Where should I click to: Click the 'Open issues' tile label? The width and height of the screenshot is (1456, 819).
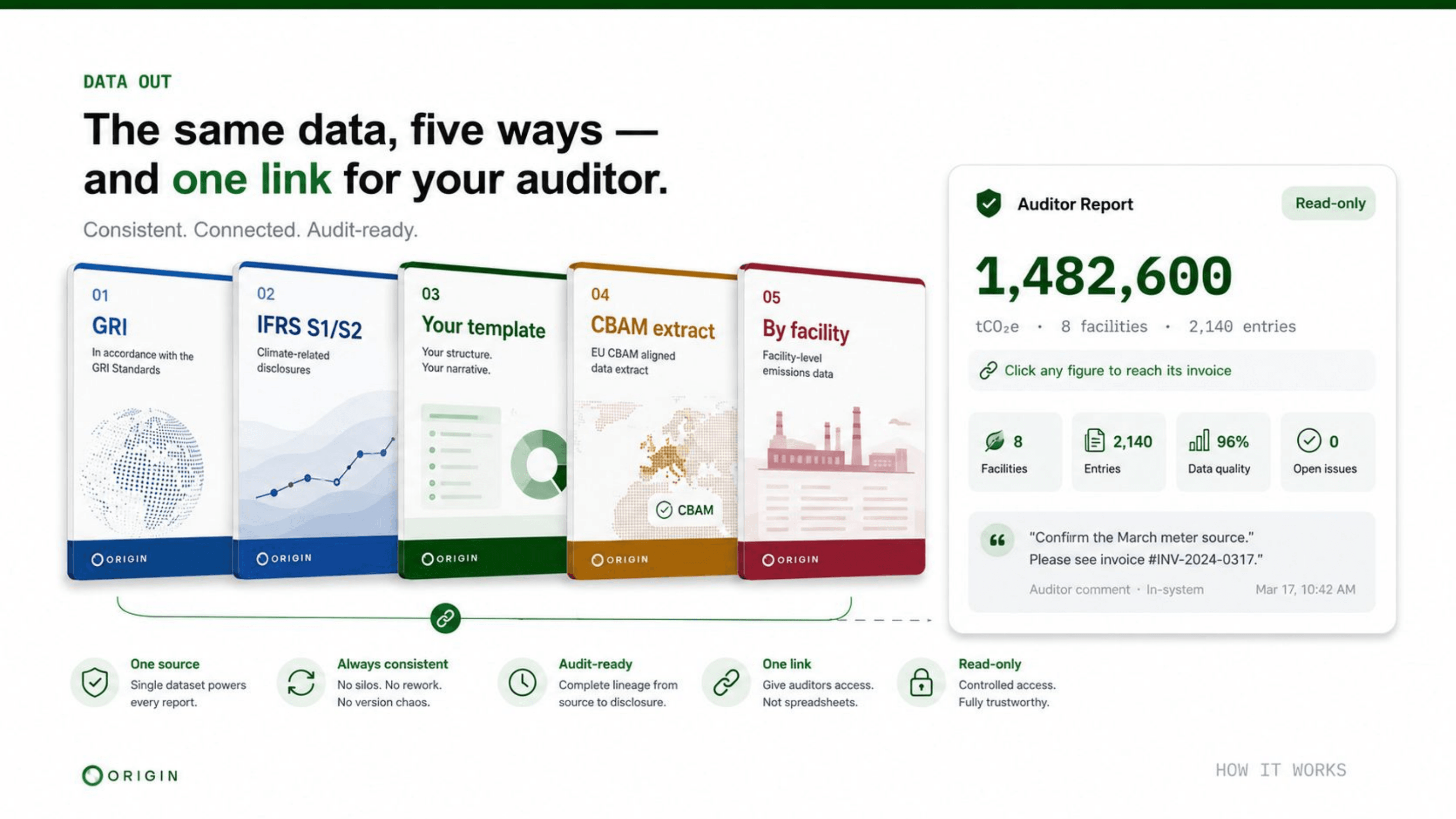tap(1325, 469)
